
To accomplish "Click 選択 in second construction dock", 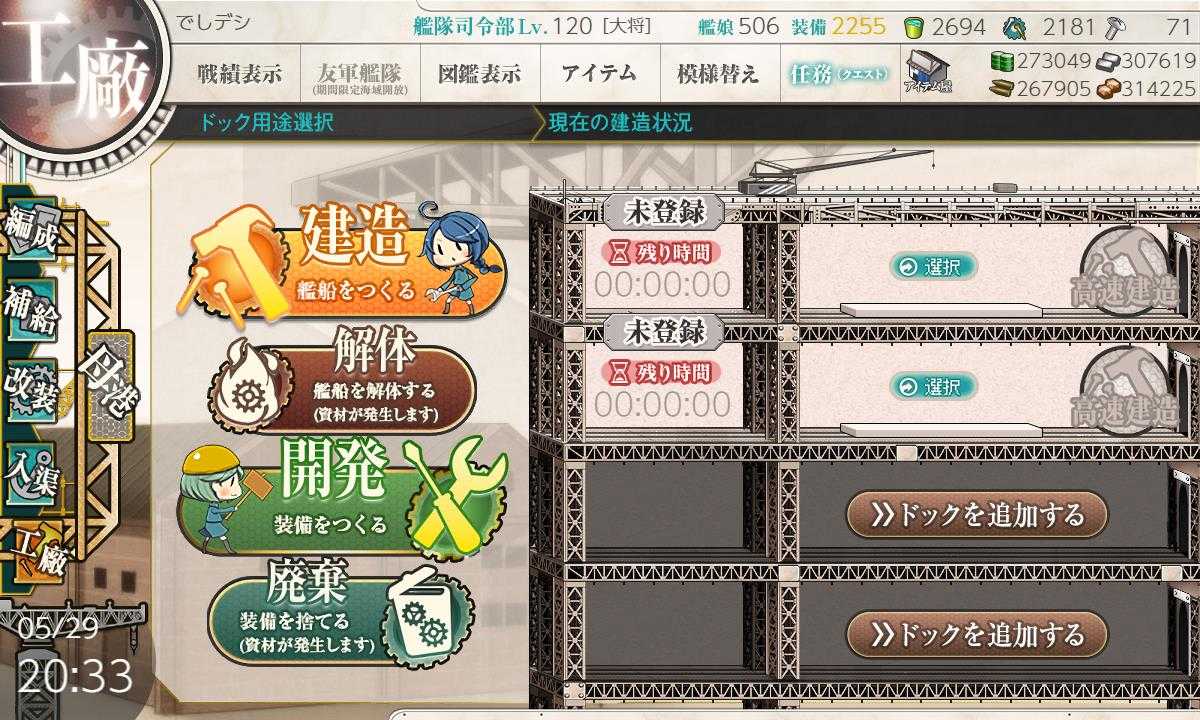I will (933, 387).
